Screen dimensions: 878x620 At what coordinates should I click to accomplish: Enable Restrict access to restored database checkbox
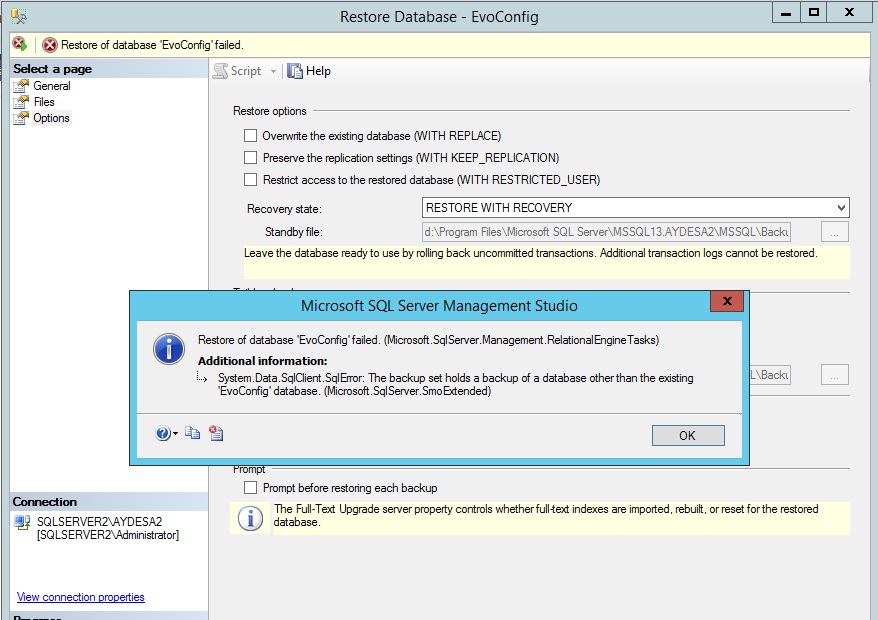(250, 179)
